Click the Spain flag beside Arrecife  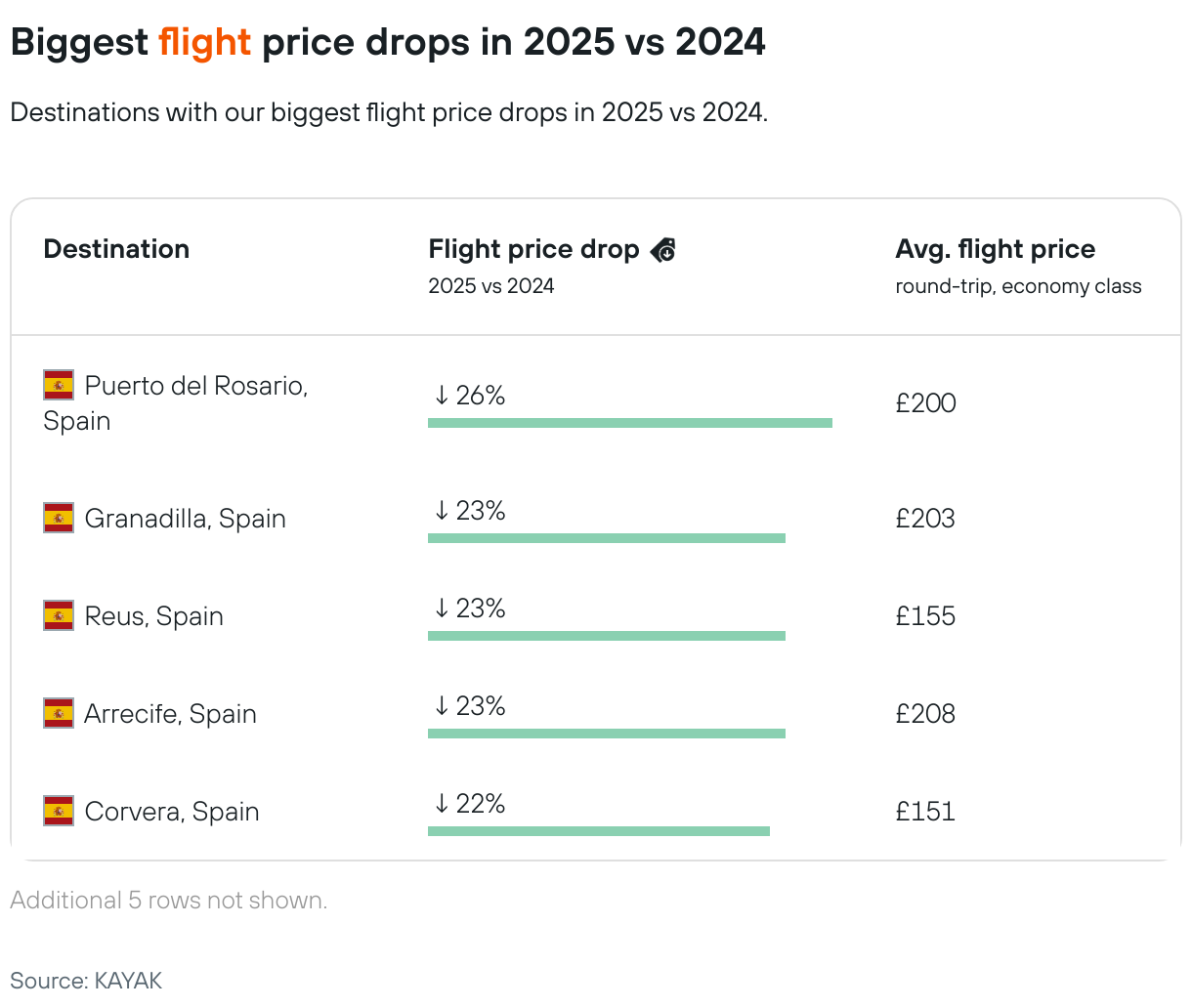pos(59,713)
